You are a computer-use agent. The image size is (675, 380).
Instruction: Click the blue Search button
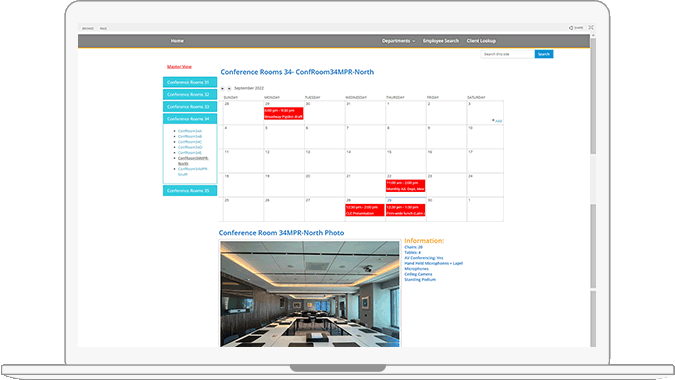(x=544, y=54)
